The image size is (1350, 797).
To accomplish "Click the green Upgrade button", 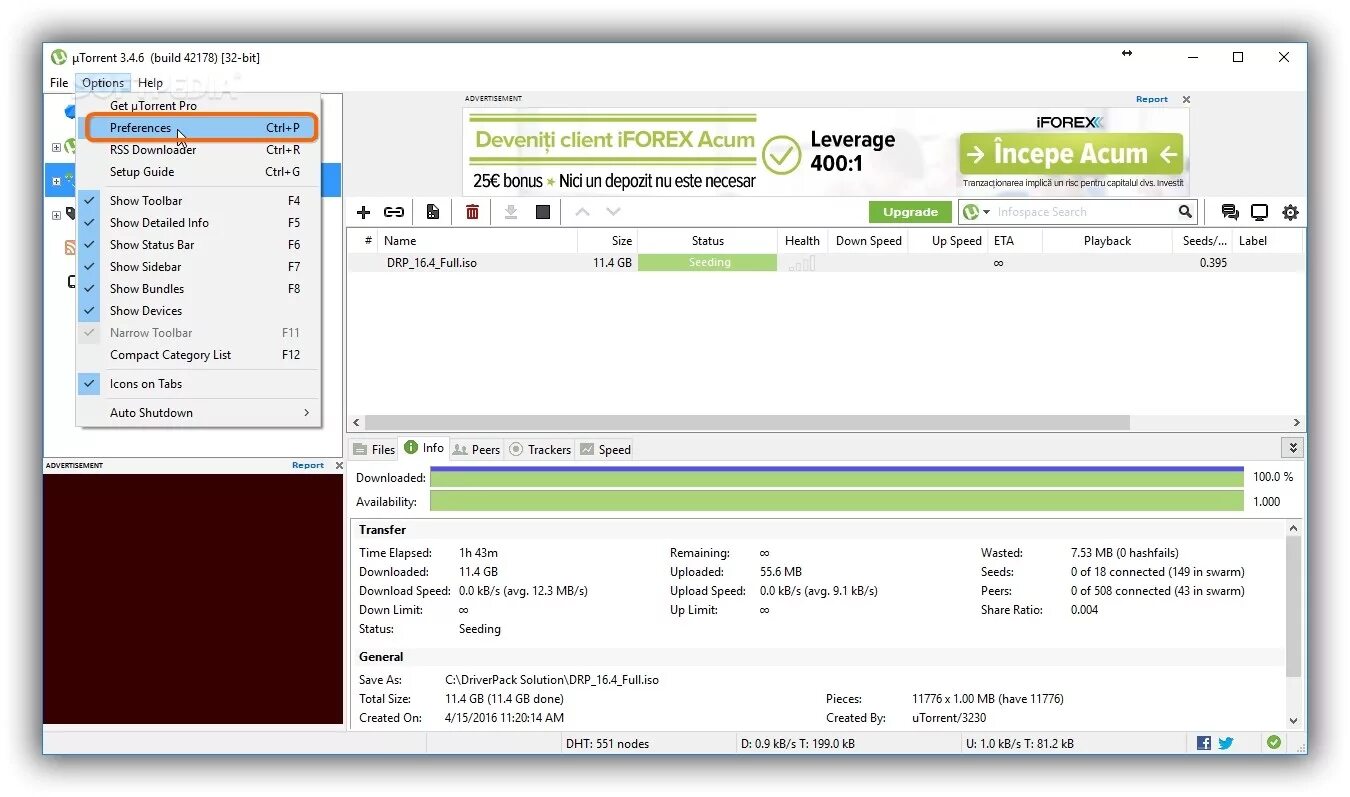I will 910,212.
